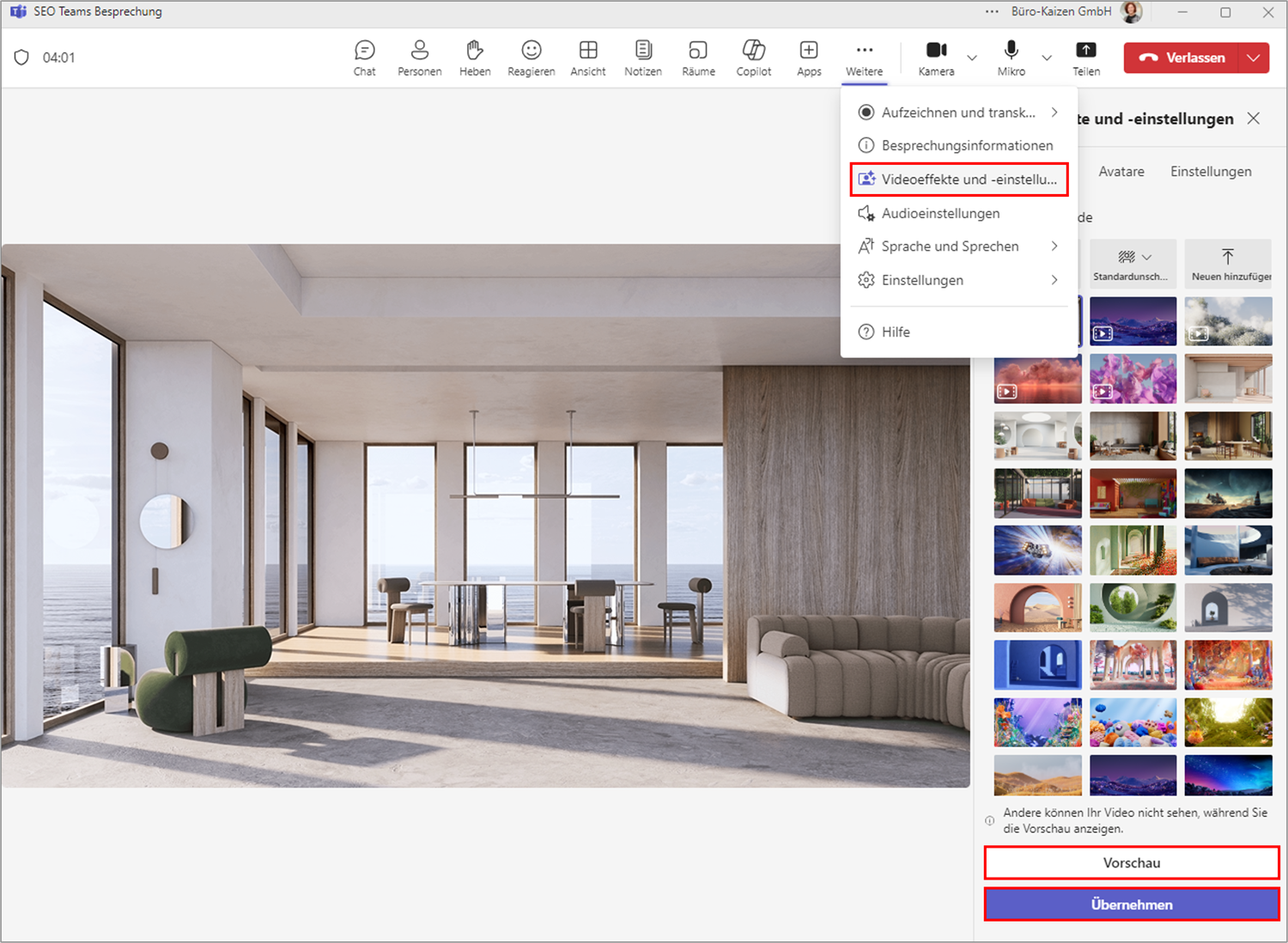Mute or unmute the Mikro
Image resolution: width=1288 pixels, height=943 pixels.
[x=1011, y=58]
